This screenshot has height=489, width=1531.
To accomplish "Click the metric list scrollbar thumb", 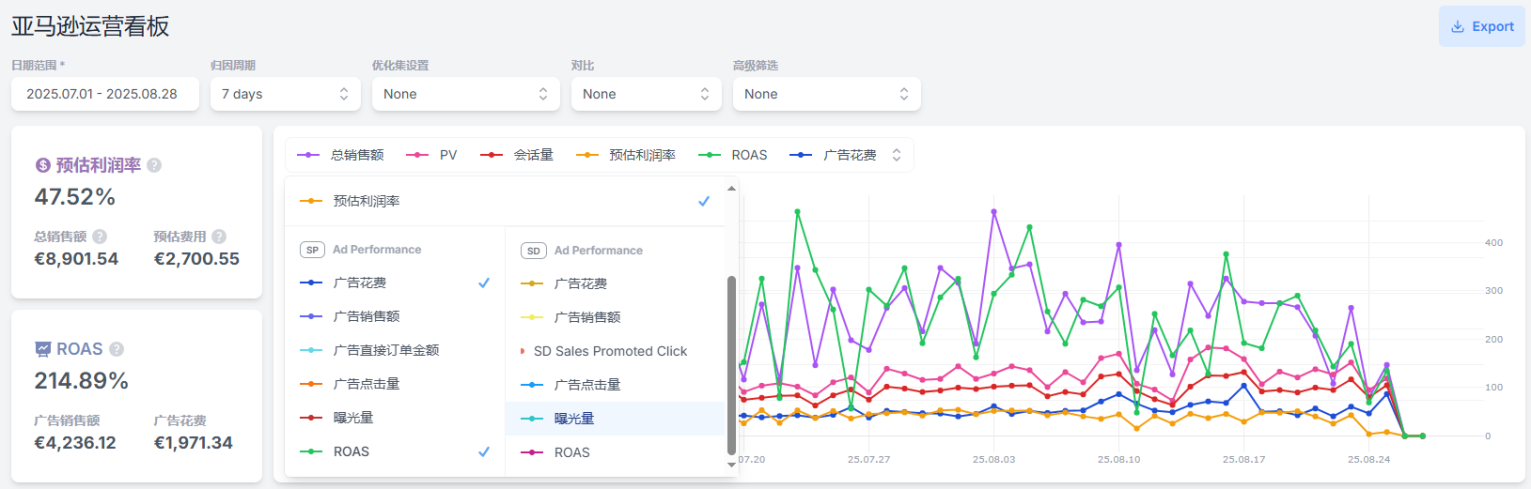I will click(x=731, y=365).
